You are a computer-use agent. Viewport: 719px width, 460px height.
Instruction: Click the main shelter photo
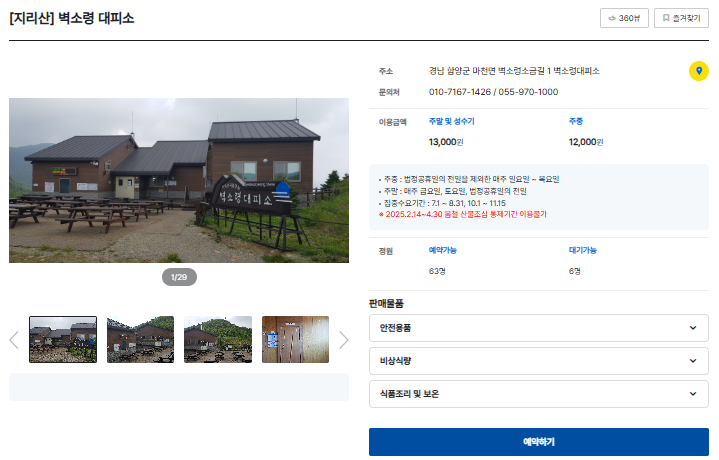(179, 180)
